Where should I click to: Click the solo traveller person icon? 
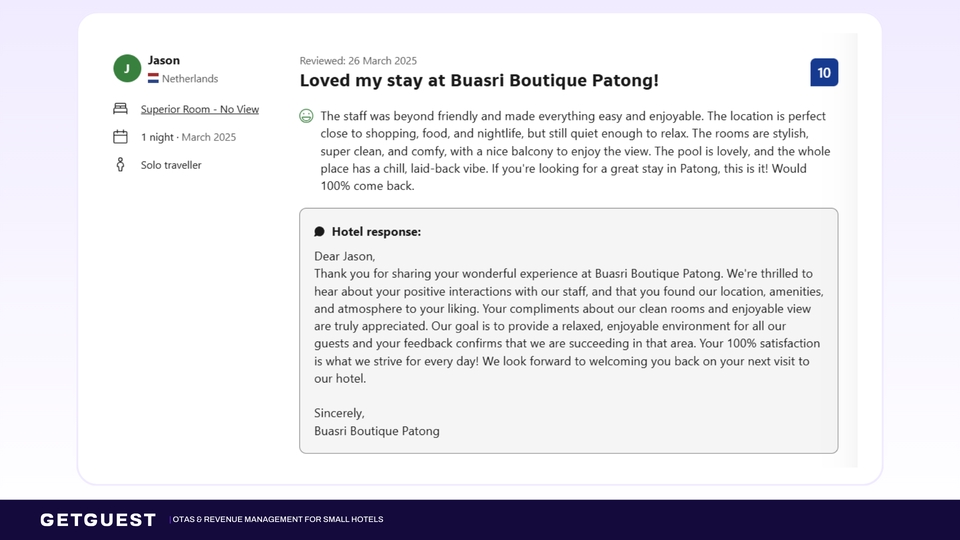(121, 164)
